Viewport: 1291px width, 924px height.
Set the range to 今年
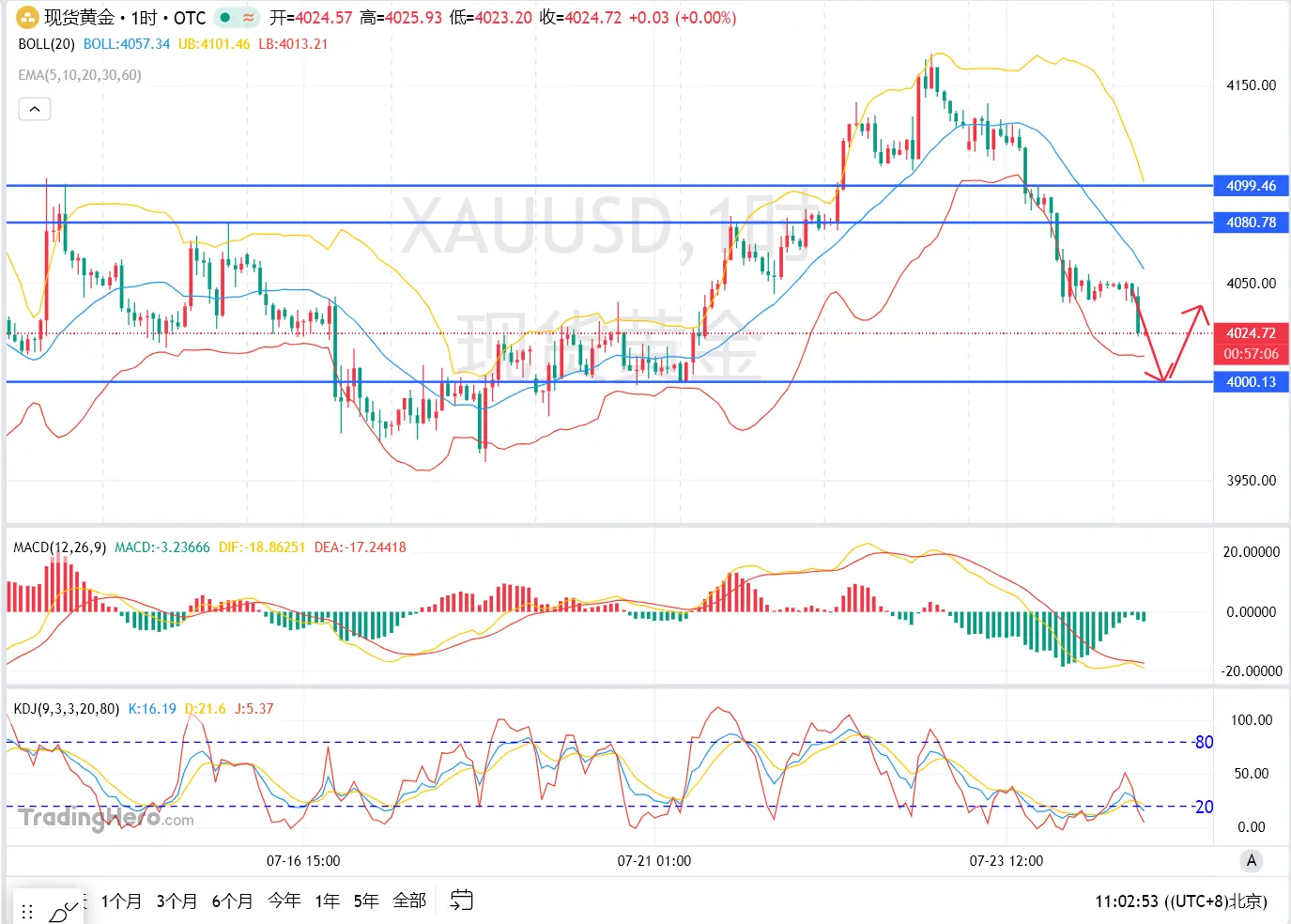pyautogui.click(x=284, y=901)
